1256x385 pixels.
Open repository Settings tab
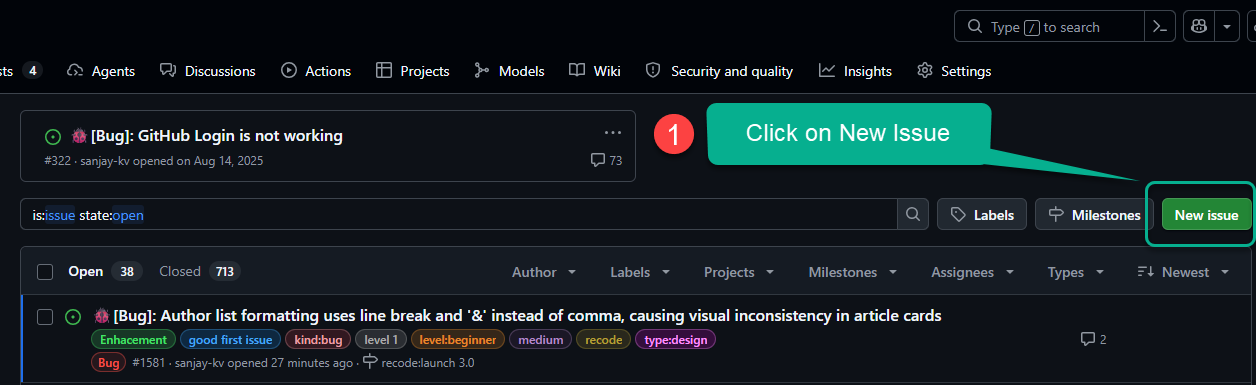pos(955,71)
